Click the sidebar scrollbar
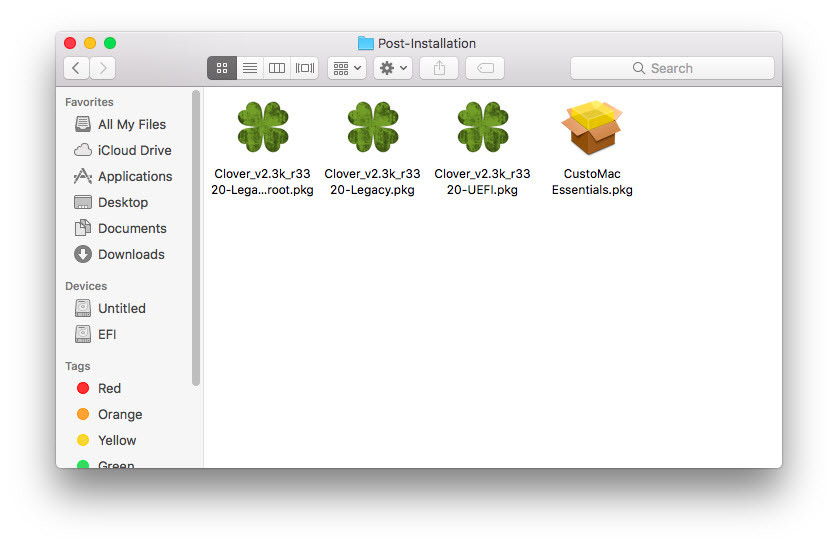Screen dimensions: 838x548 [196, 238]
